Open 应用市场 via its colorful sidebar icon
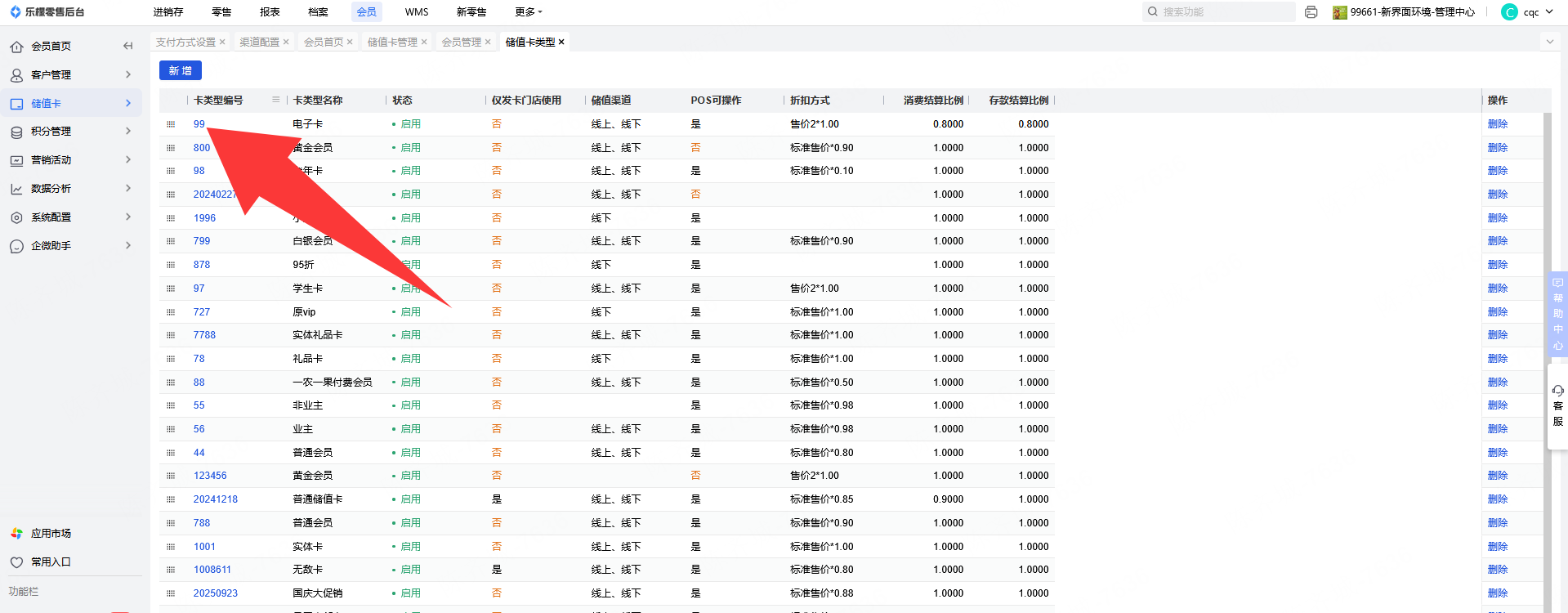The height and width of the screenshot is (613, 1568). [x=16, y=534]
